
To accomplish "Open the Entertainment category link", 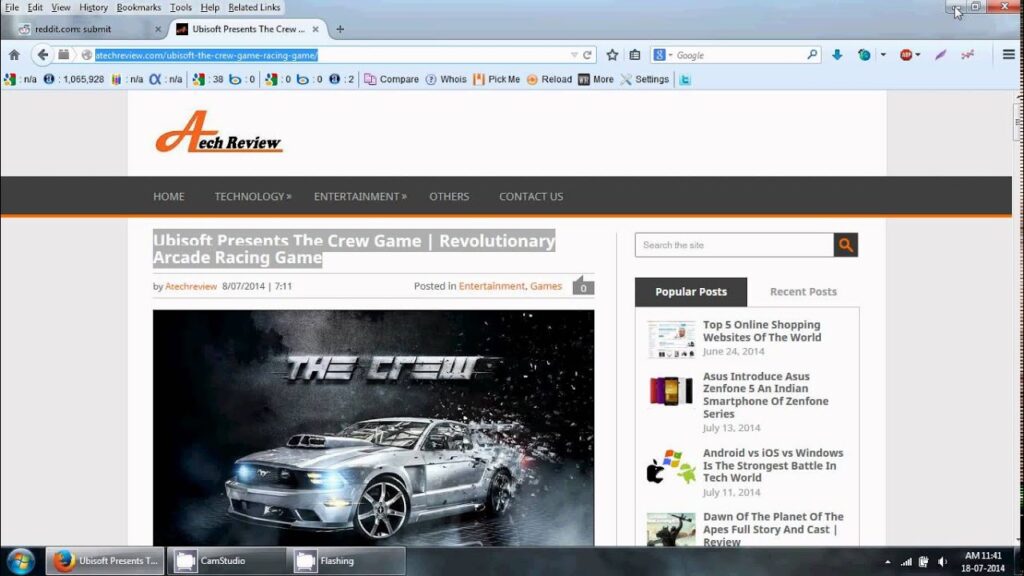I will pyautogui.click(x=491, y=286).
